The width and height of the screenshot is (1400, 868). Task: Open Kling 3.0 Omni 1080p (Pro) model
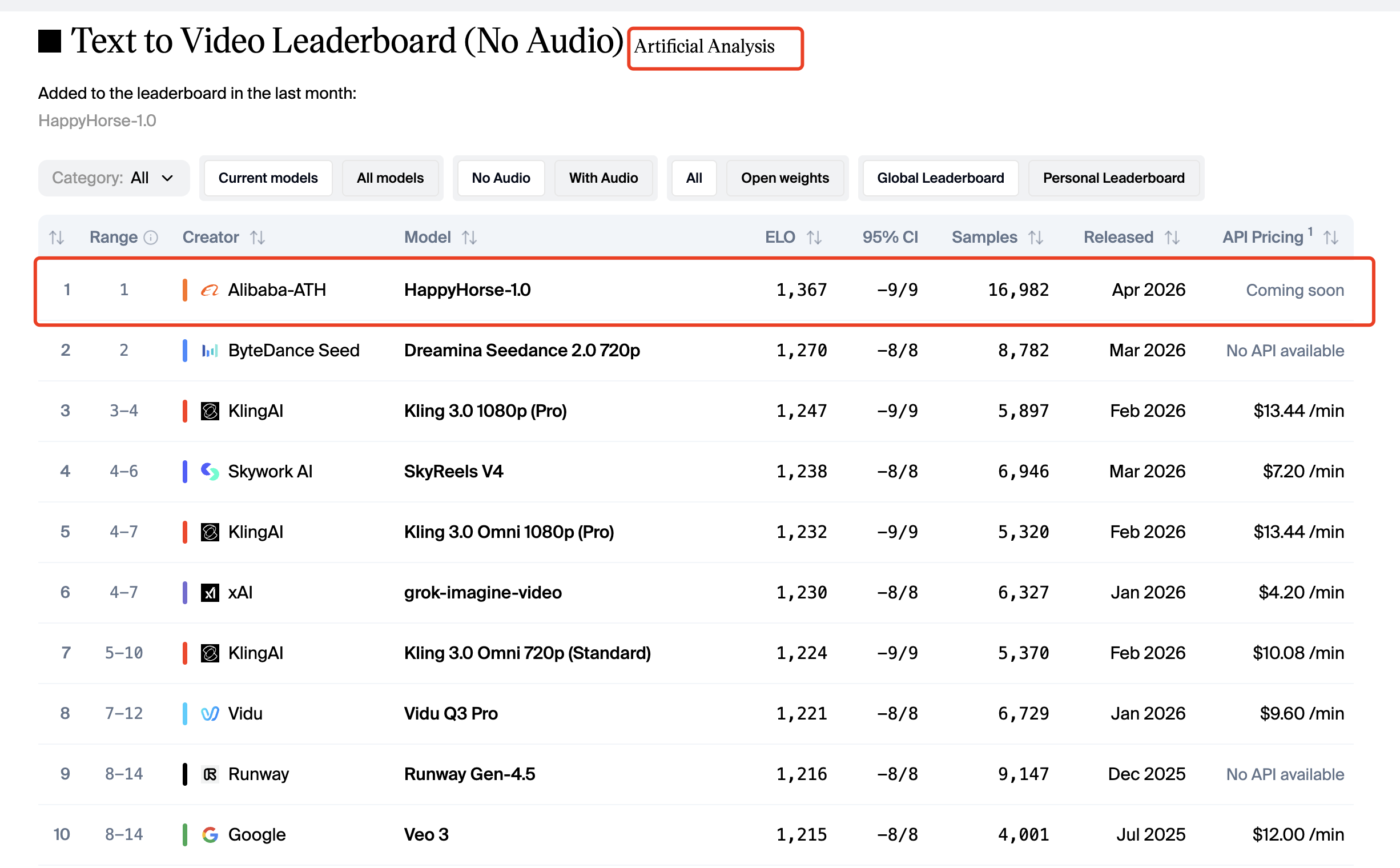click(509, 532)
